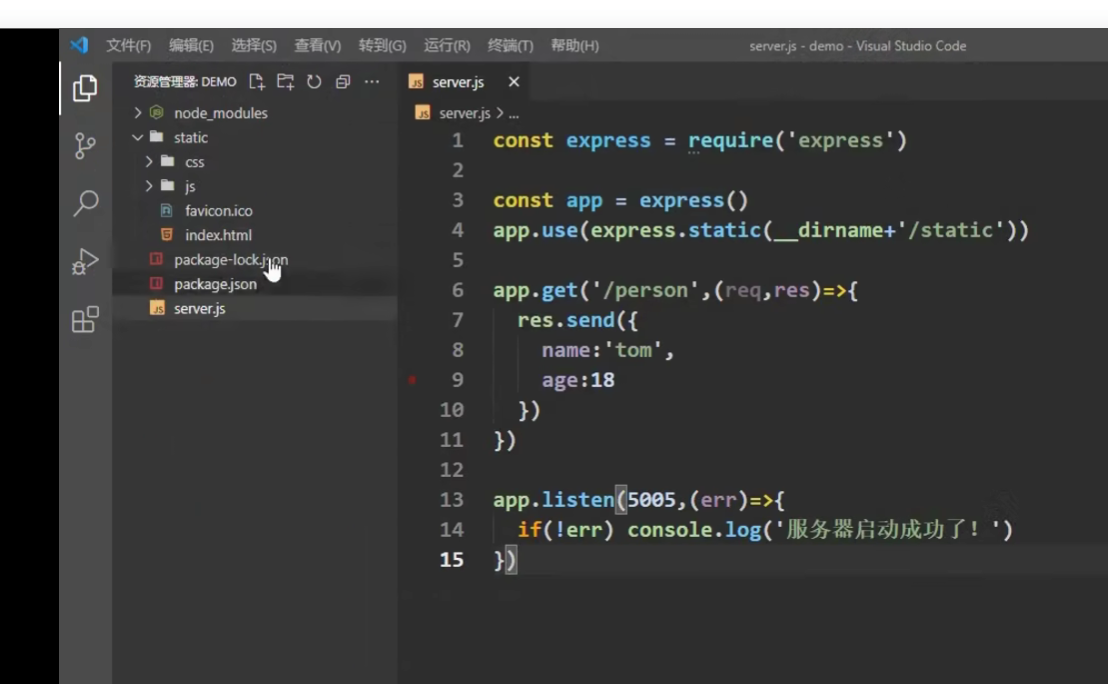Click the JS icon on server.js tab
The image size is (1108, 684).
point(416,82)
